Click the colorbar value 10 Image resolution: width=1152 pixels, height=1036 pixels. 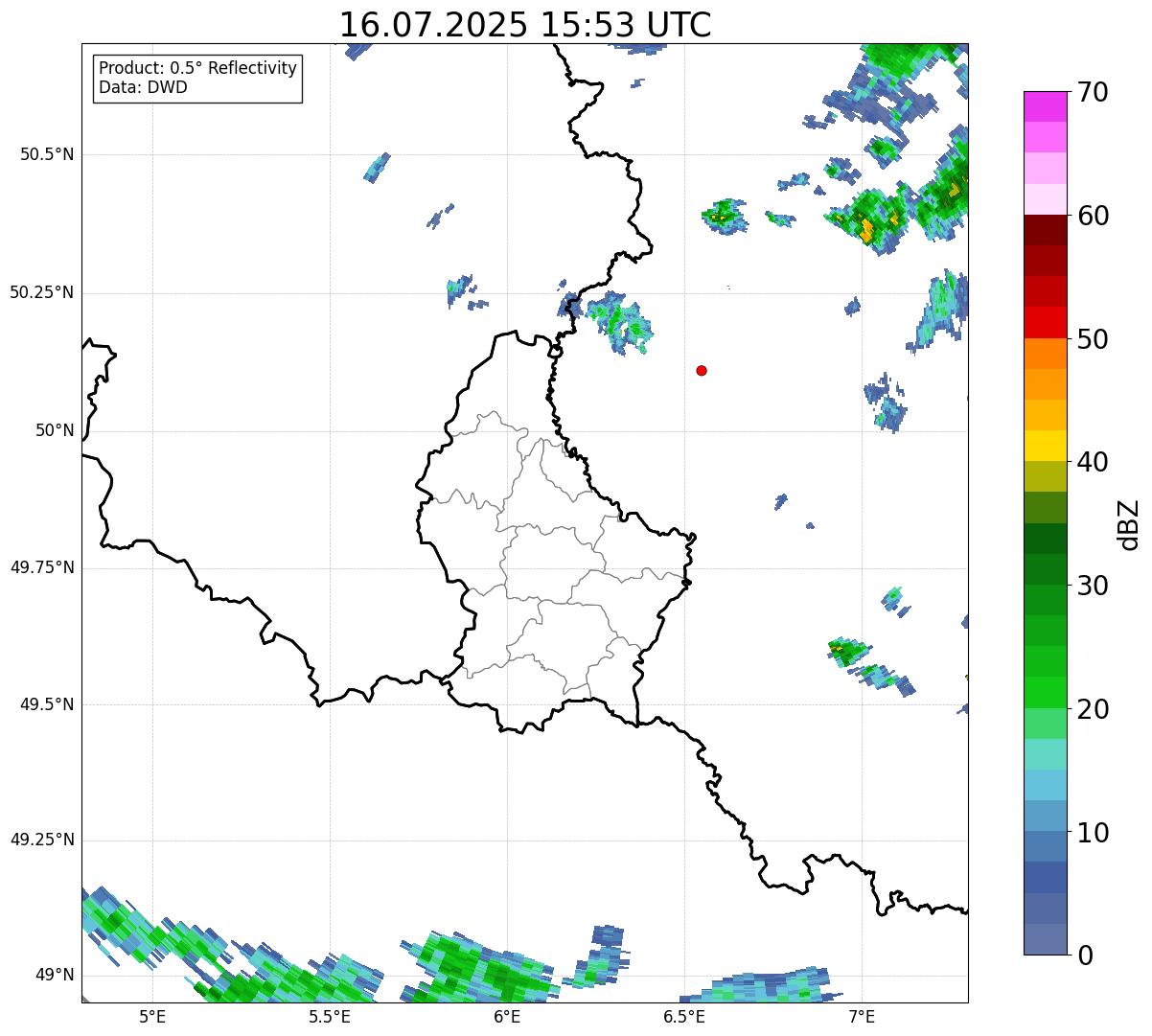(1093, 832)
